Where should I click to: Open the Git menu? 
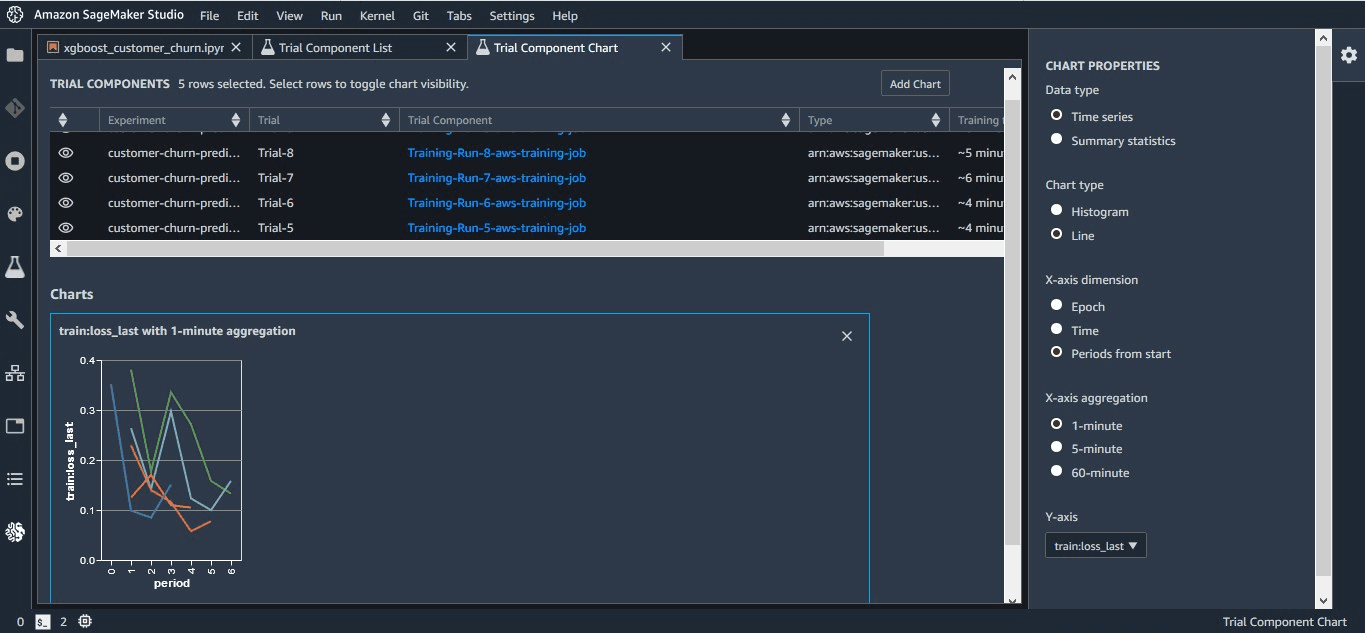point(421,16)
